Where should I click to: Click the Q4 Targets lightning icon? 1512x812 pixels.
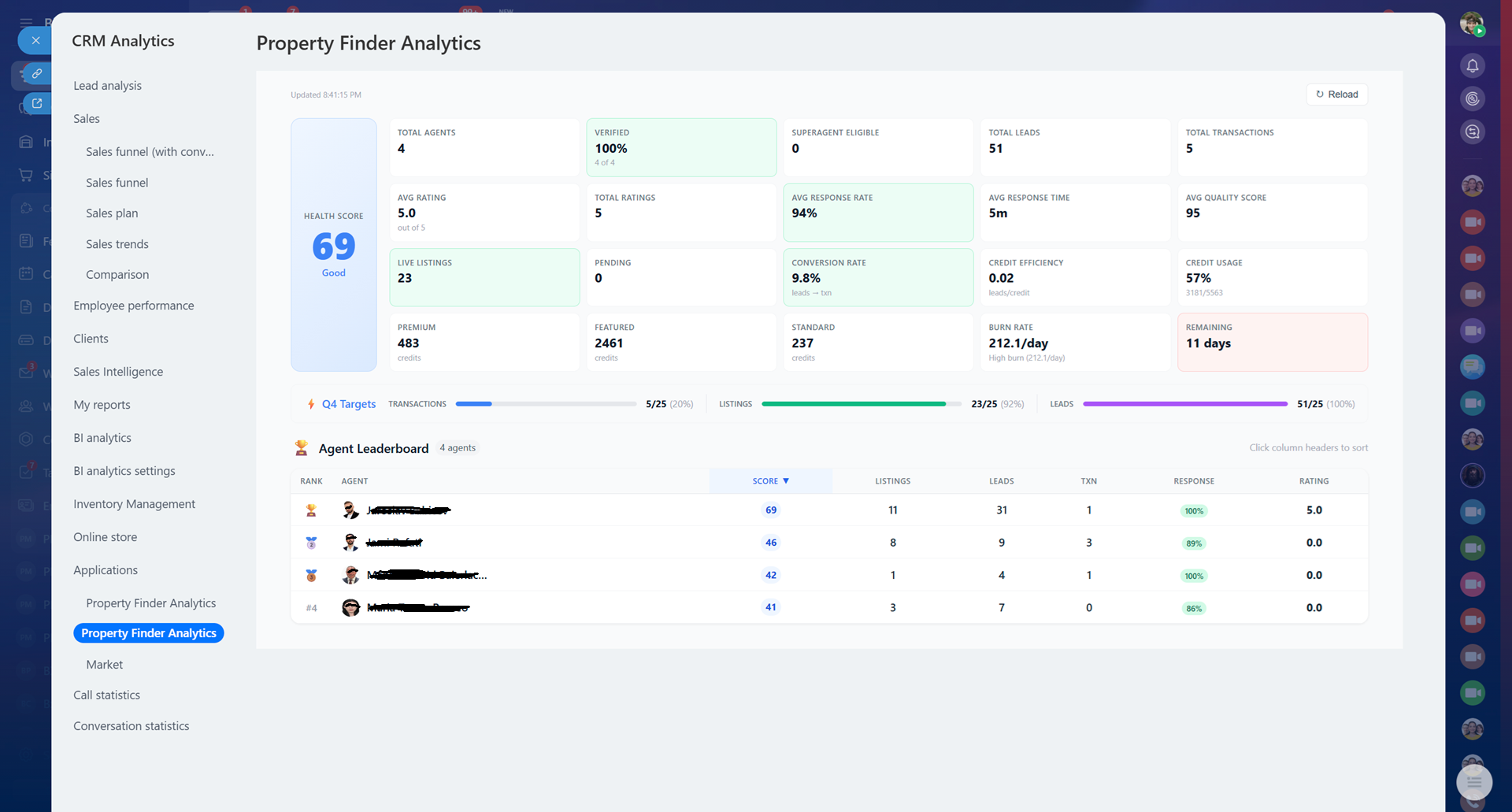[311, 404]
